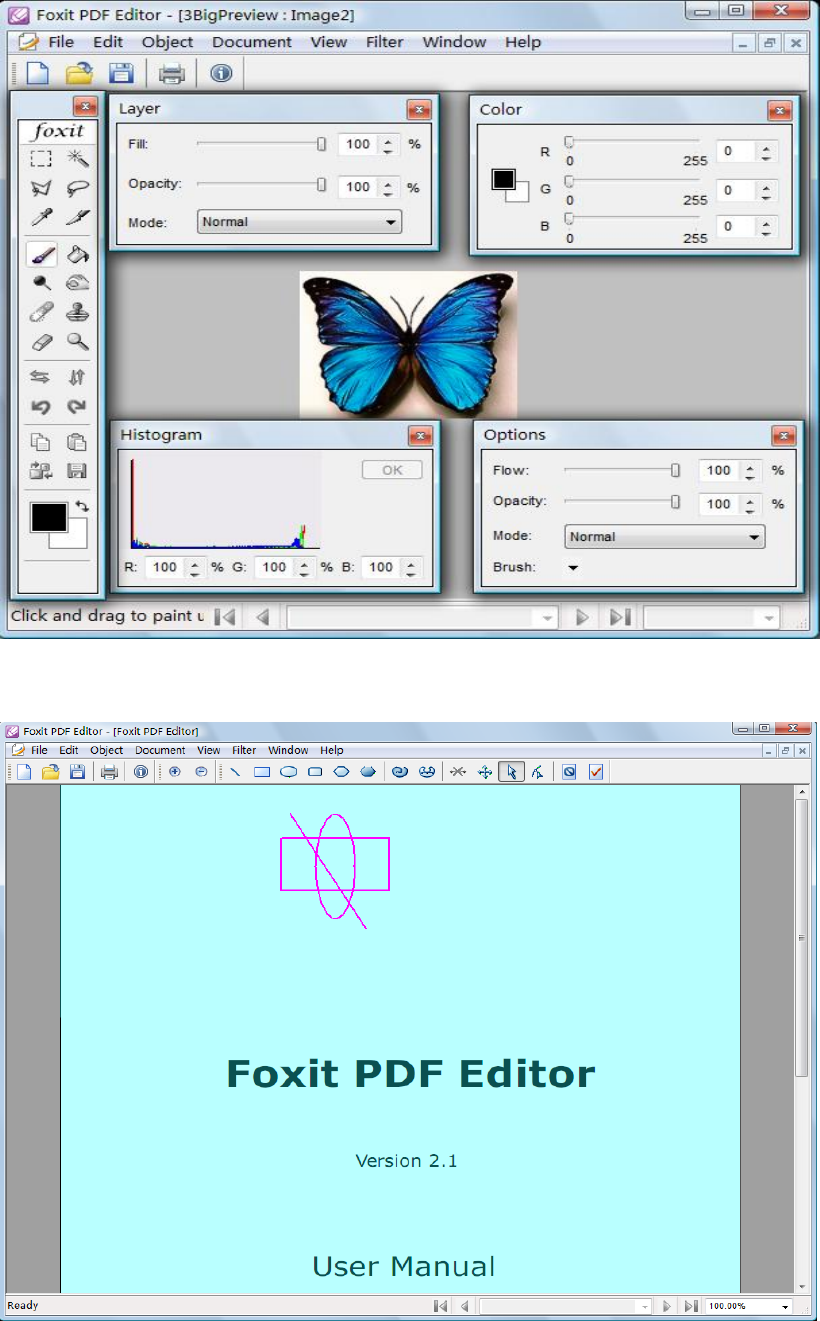Viewport: 820px width, 1321px height.
Task: Open the Options panel Mode dropdown
Action: point(664,537)
